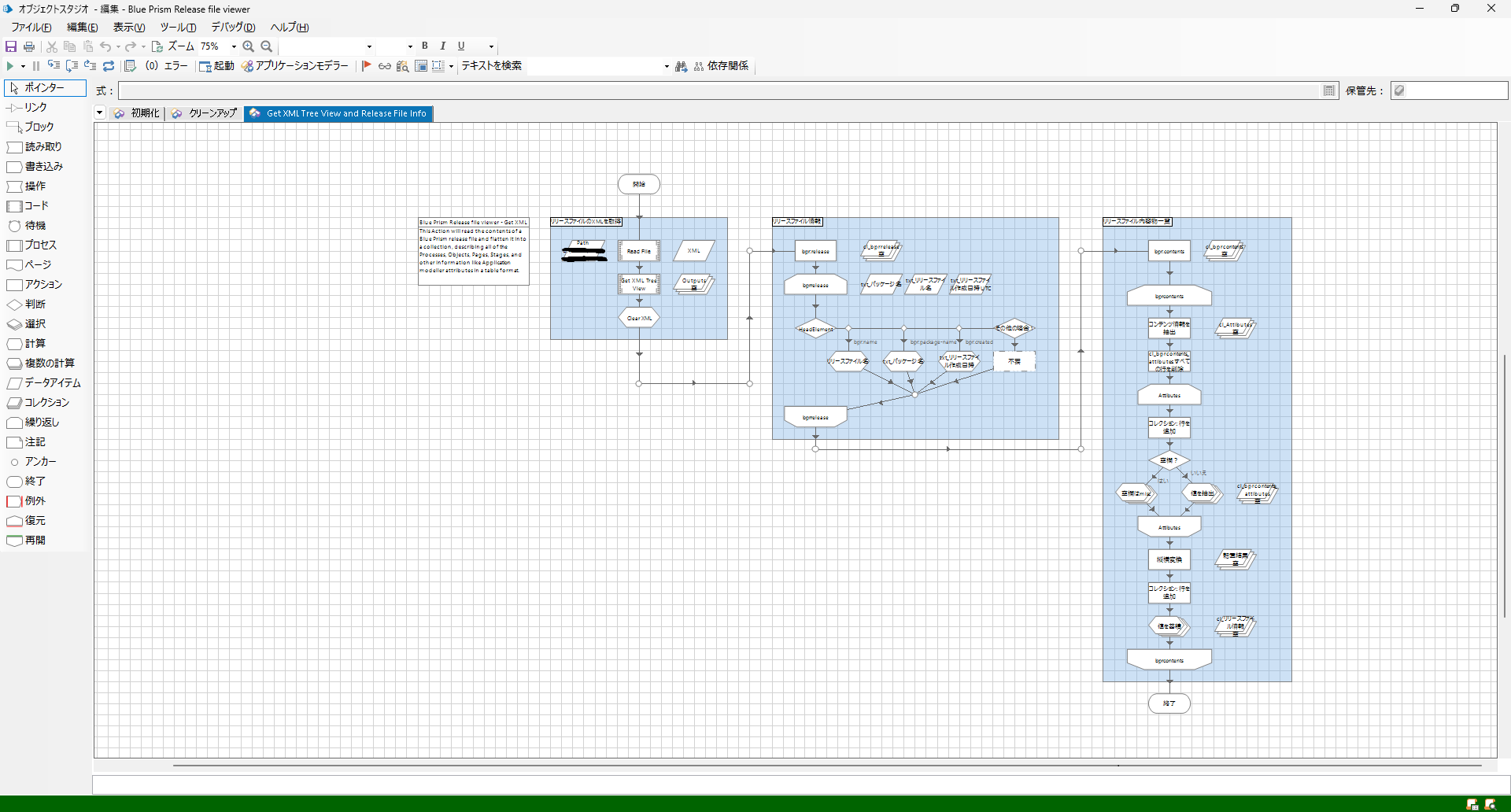The image size is (1511, 812).
Task: Open the アプリケーションモデラー tool
Action: point(295,66)
